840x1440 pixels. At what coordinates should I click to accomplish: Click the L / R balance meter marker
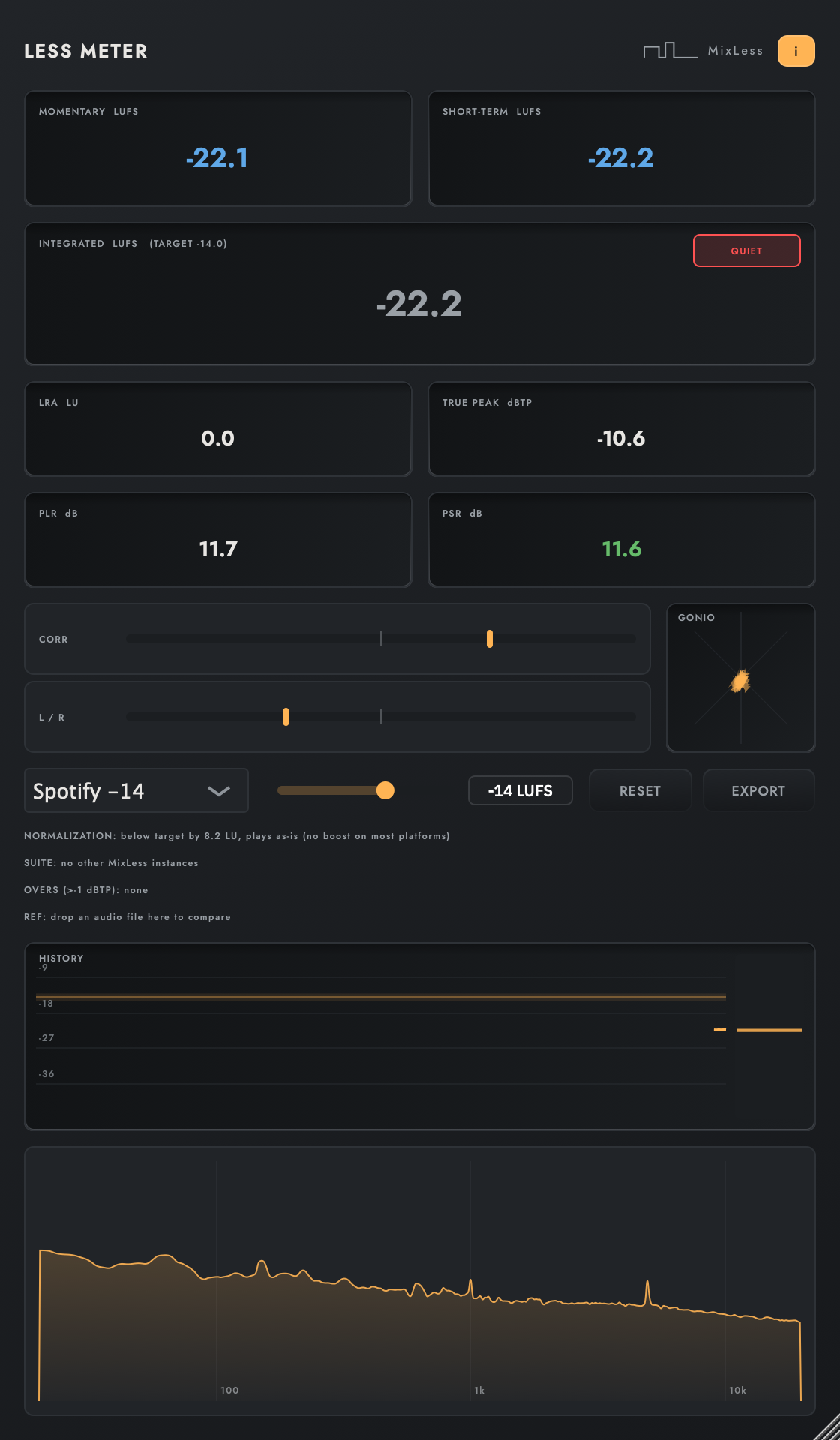[x=286, y=717]
